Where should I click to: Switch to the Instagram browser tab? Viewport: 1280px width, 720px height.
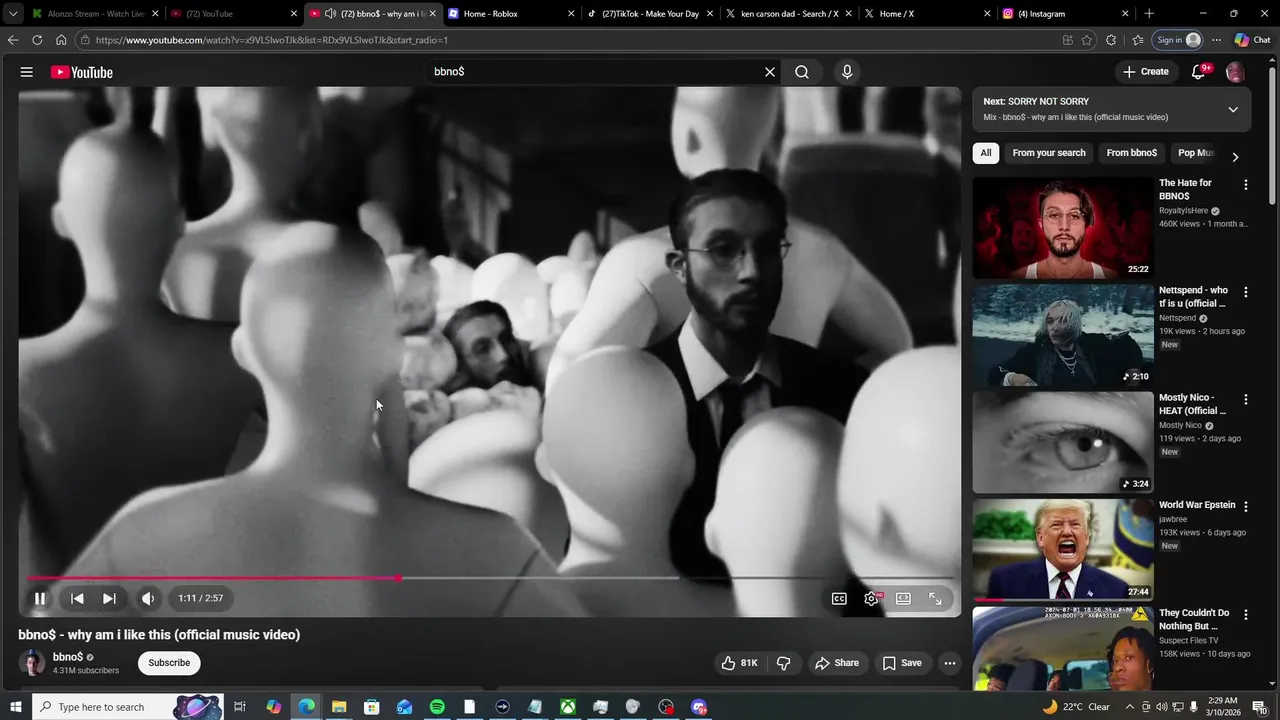[1065, 14]
